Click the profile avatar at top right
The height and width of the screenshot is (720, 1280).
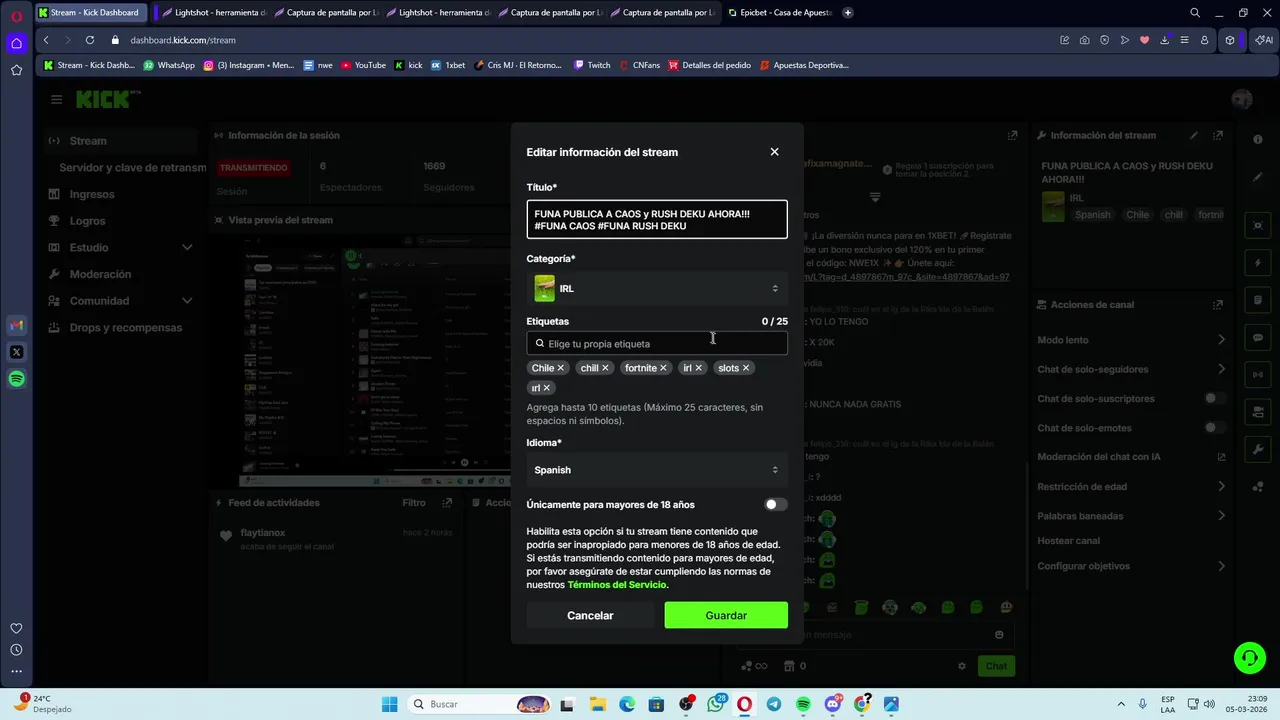[1242, 99]
